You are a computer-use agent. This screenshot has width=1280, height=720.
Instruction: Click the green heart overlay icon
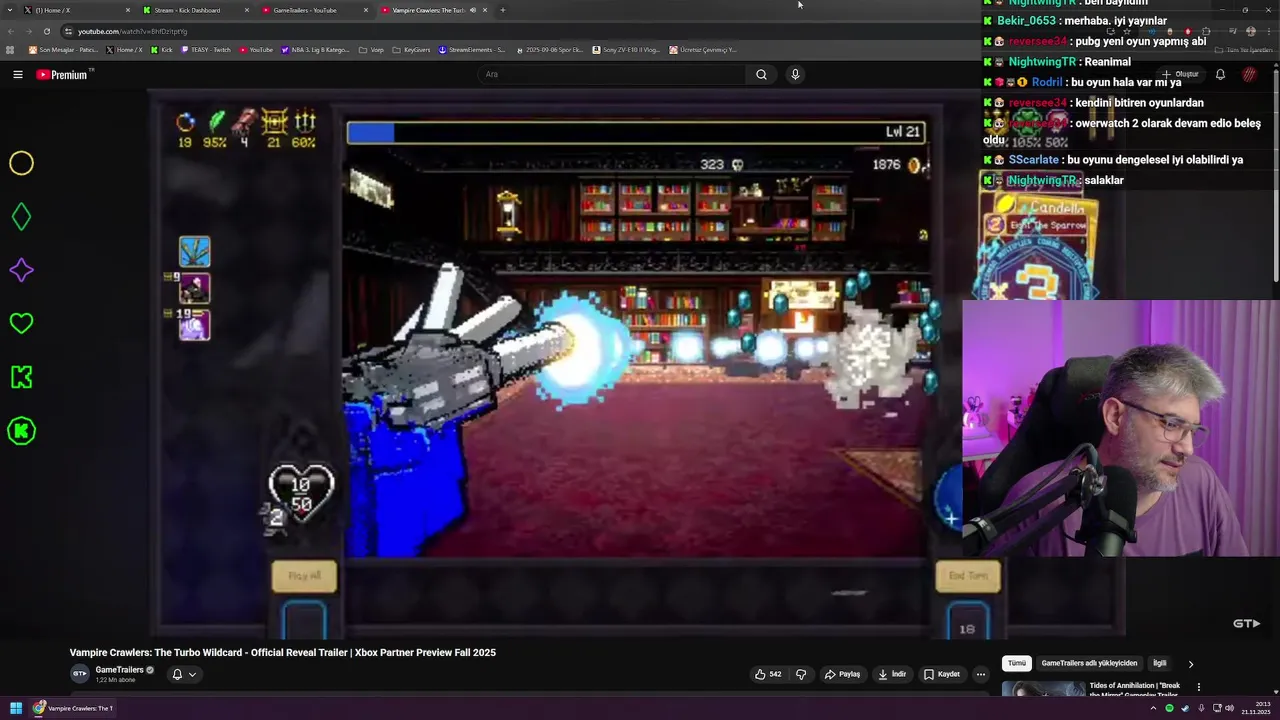click(x=21, y=323)
